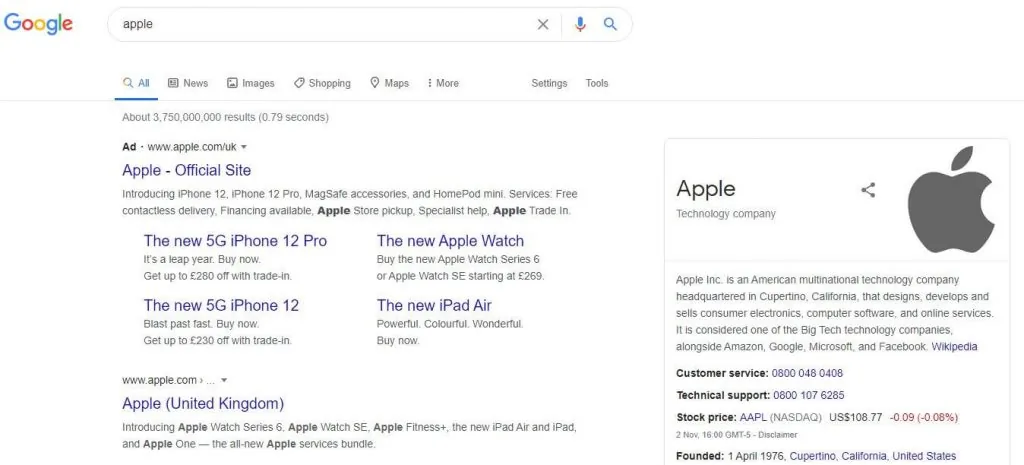Open 'The new 5G iPhone 12 Pro' link
The width and height of the screenshot is (1024, 465).
235,240
